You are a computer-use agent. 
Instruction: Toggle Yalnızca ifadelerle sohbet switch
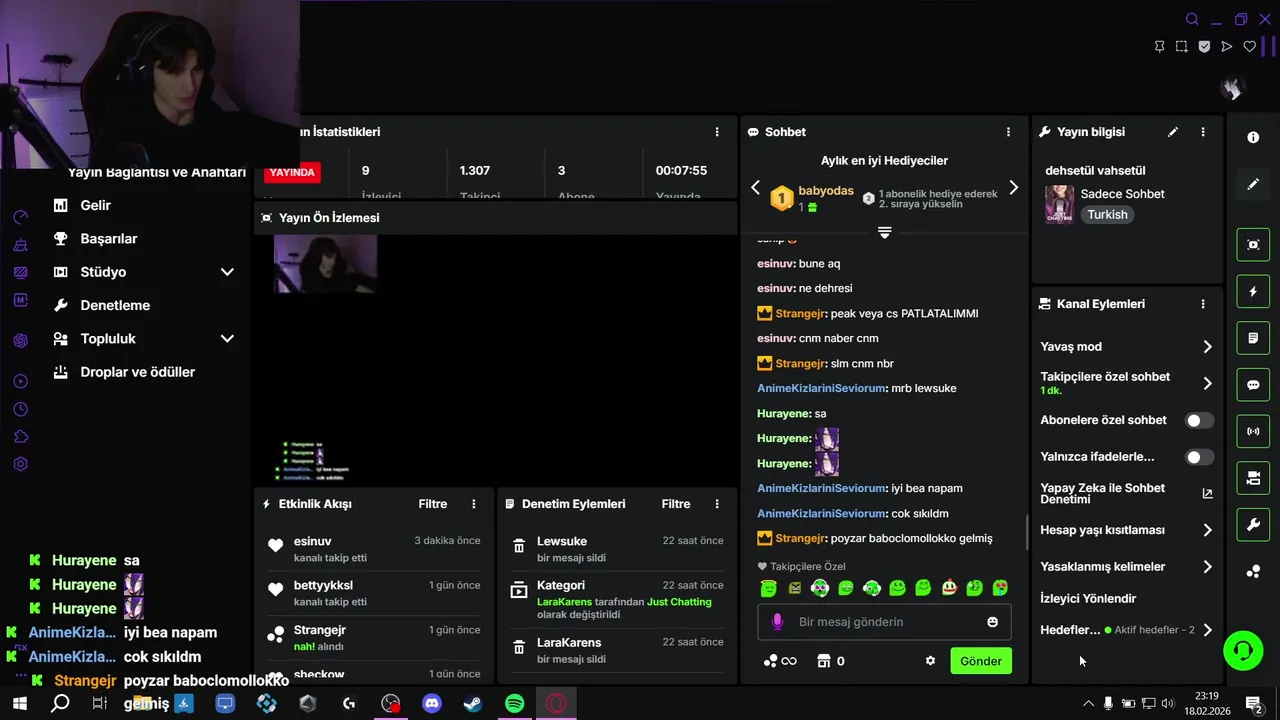(x=1199, y=457)
